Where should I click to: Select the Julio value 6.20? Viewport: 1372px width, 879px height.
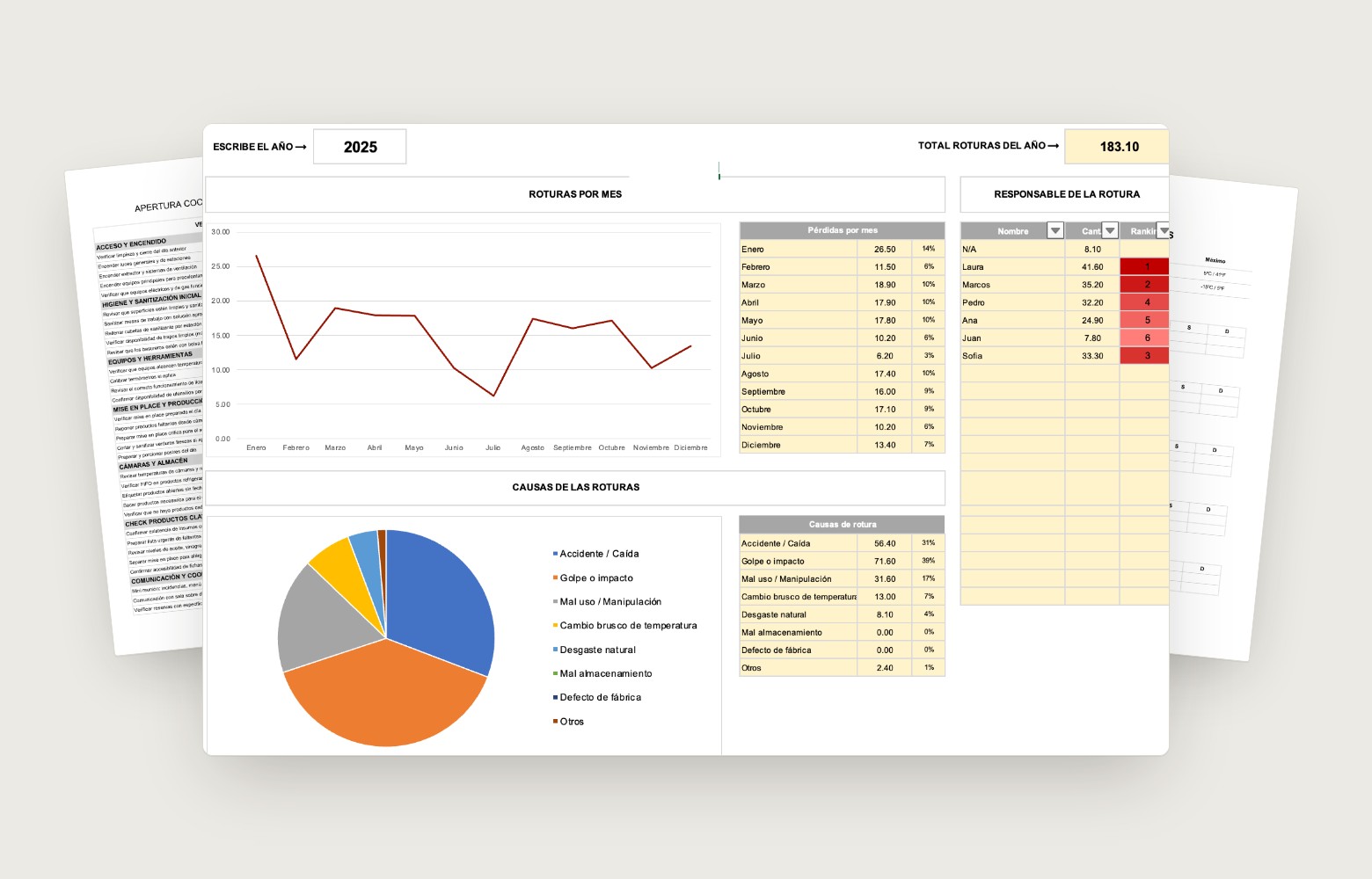coord(885,356)
